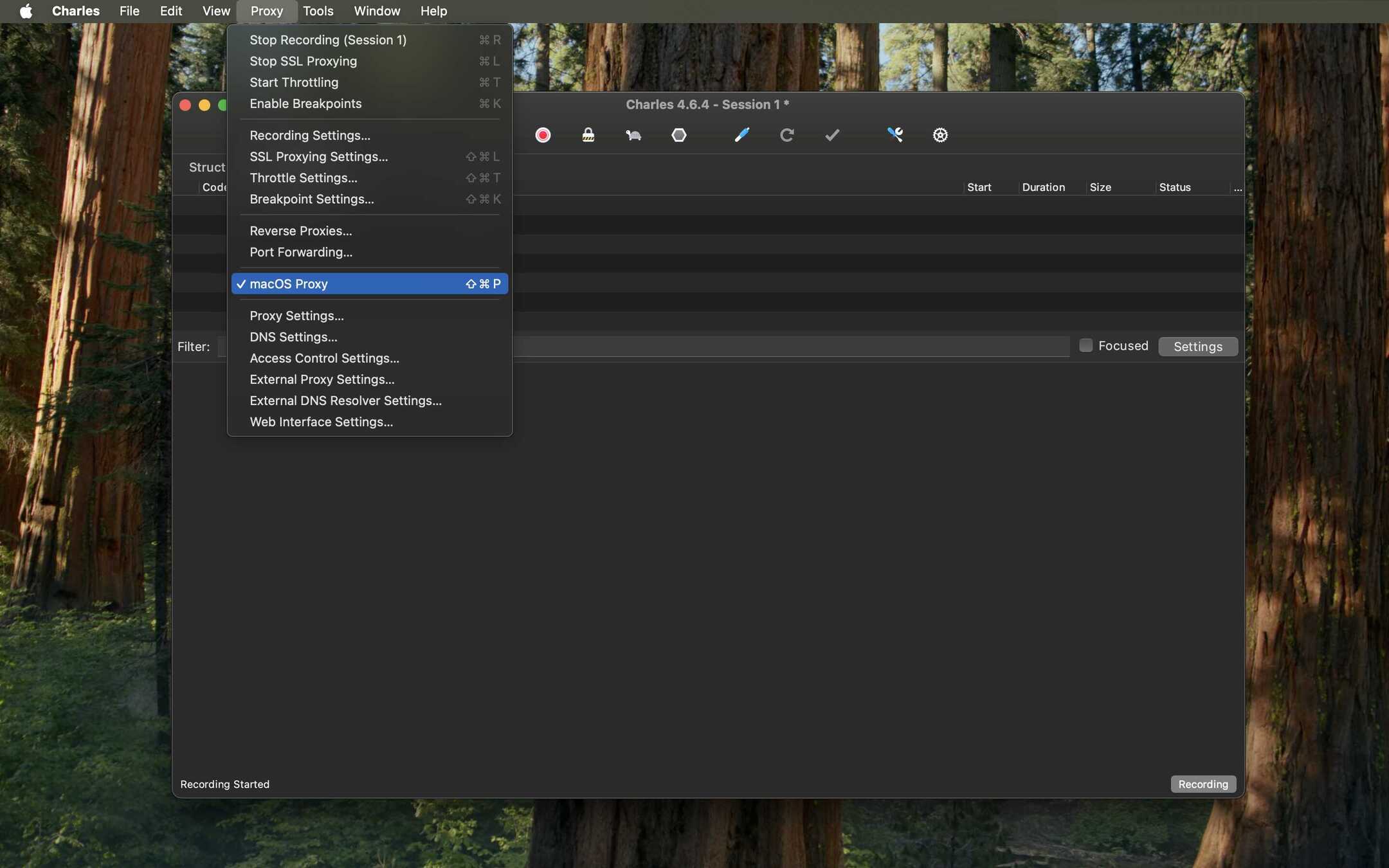The width and height of the screenshot is (1389, 868).
Task: Click the filter Settings button
Action: (x=1198, y=347)
